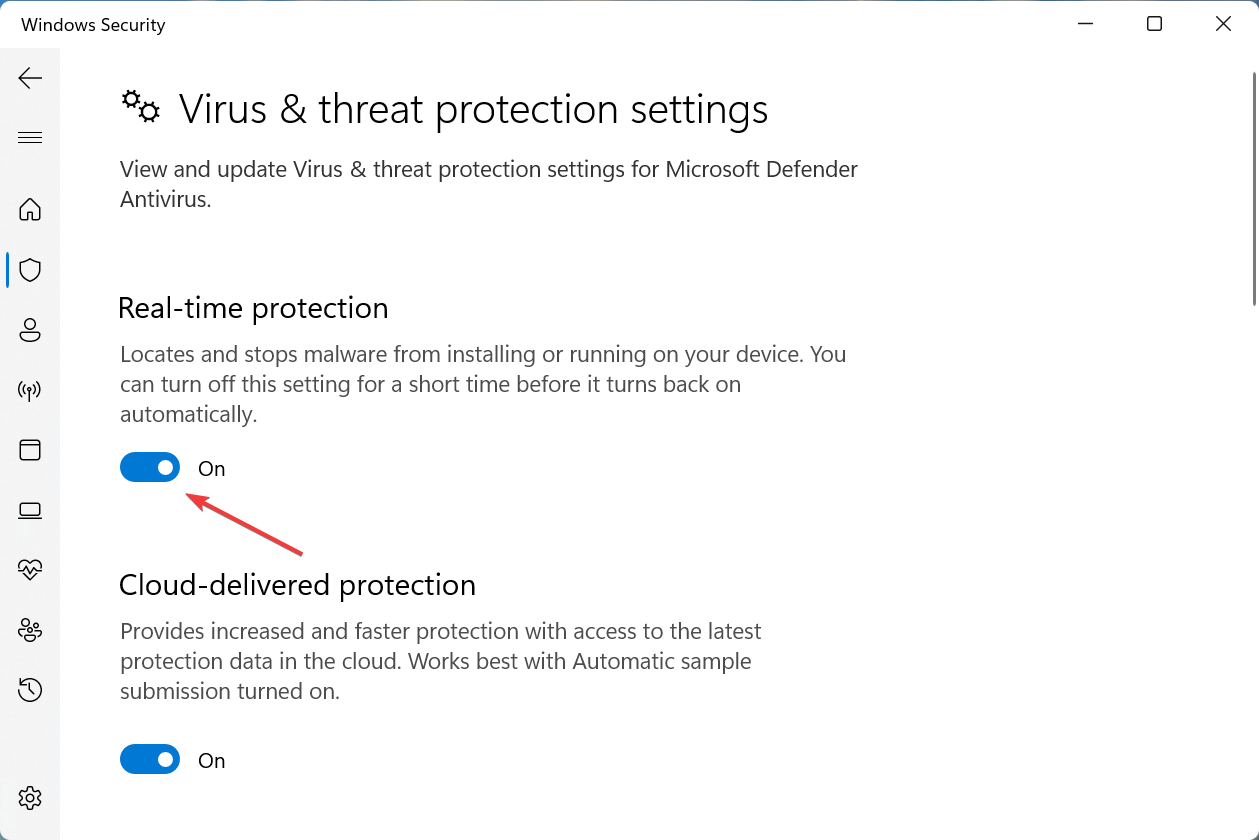Maximize the Windows Security window
This screenshot has height=840, width=1259.
tap(1154, 23)
